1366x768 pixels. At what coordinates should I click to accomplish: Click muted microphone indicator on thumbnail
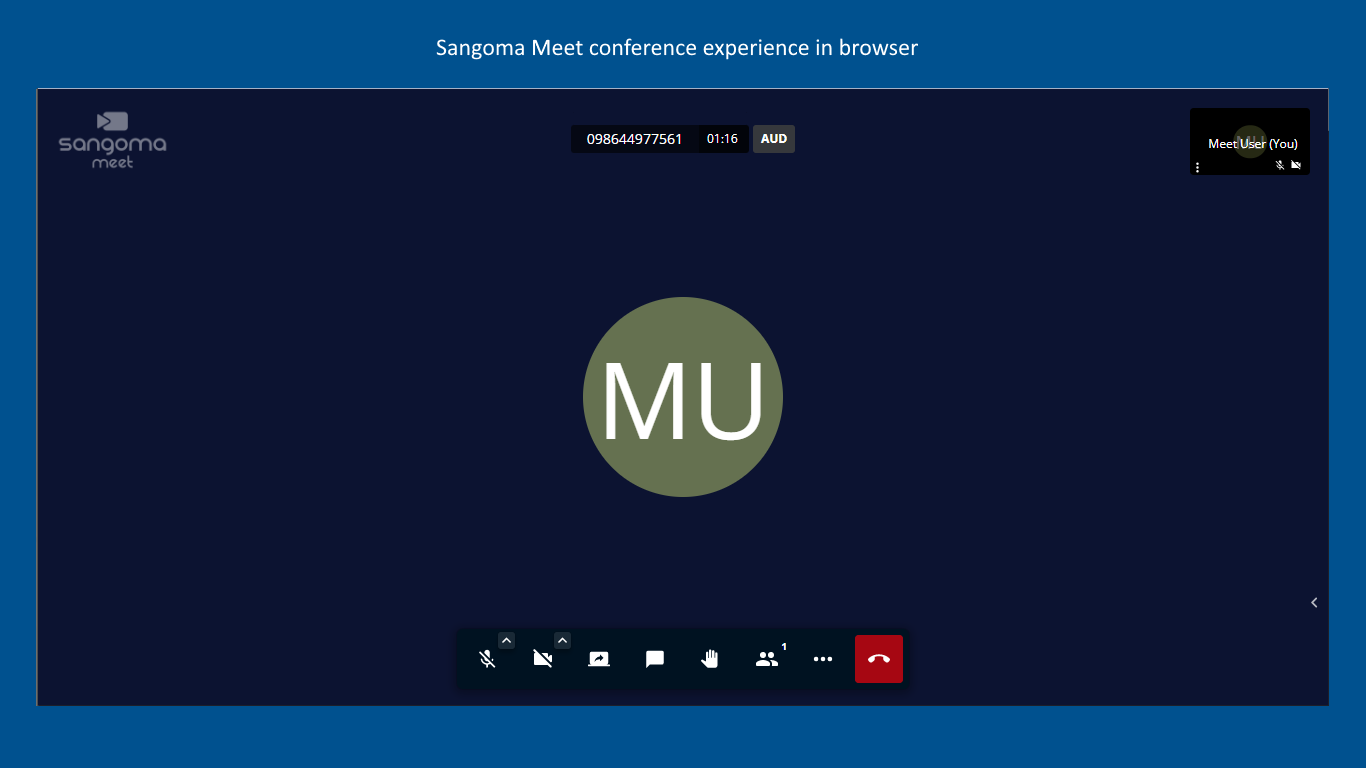click(x=1280, y=165)
